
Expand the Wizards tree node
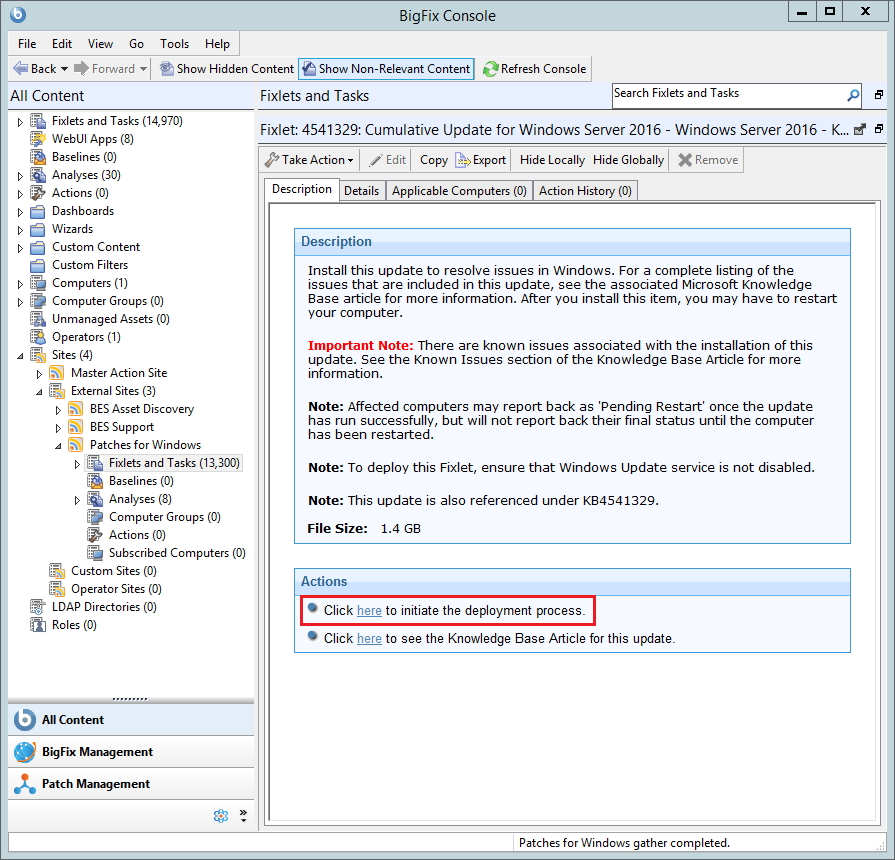20,230
